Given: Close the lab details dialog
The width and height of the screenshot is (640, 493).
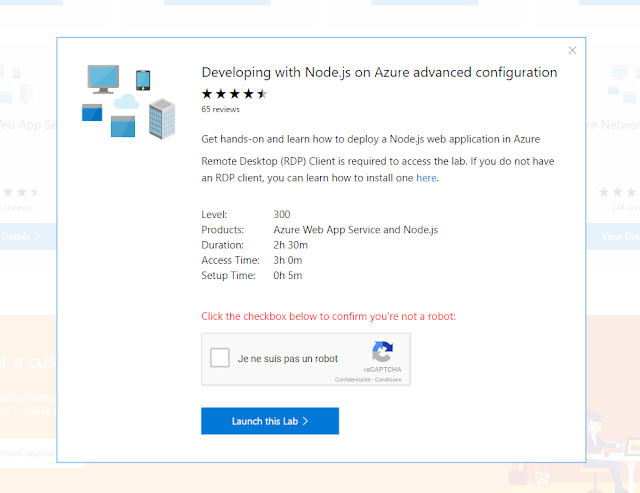Looking at the screenshot, I should (x=572, y=50).
